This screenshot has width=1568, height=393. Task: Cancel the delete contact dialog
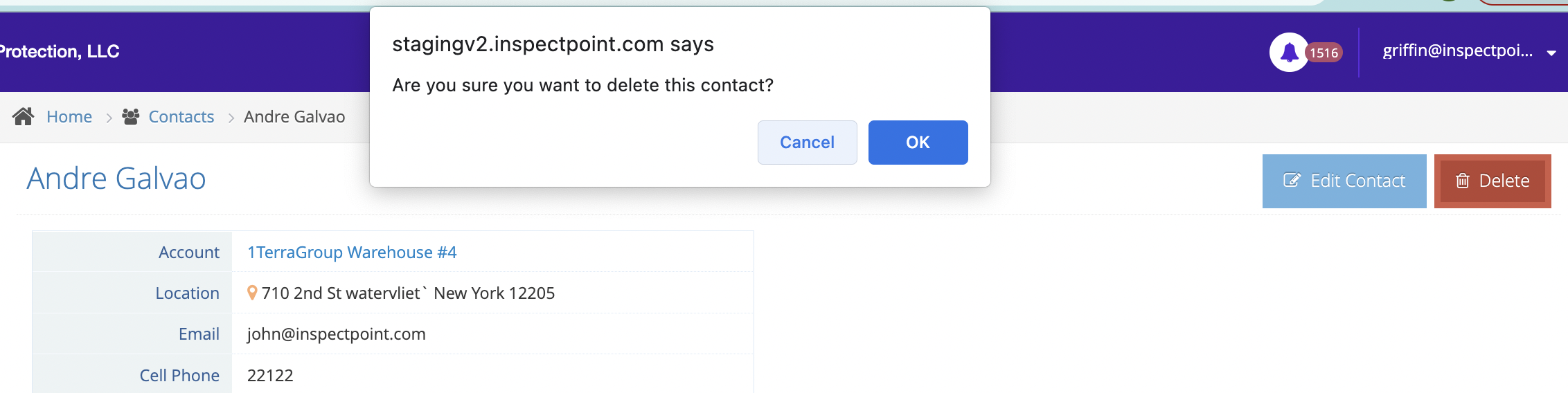click(x=807, y=143)
